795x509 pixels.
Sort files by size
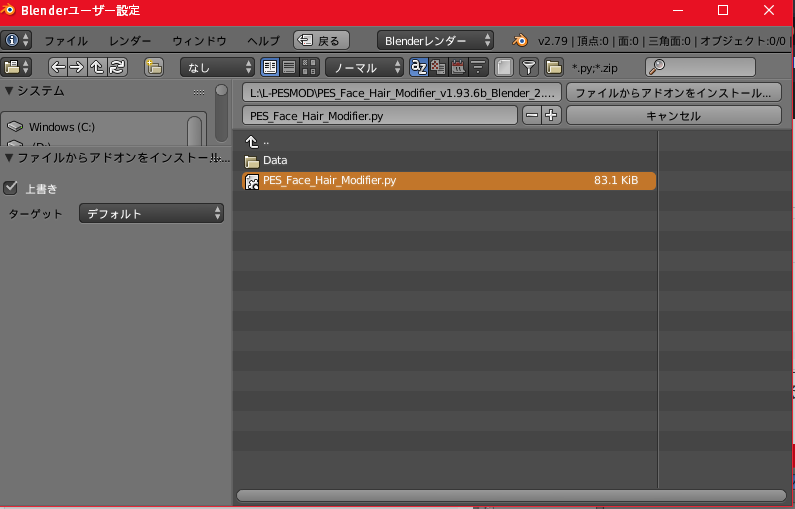coord(478,67)
